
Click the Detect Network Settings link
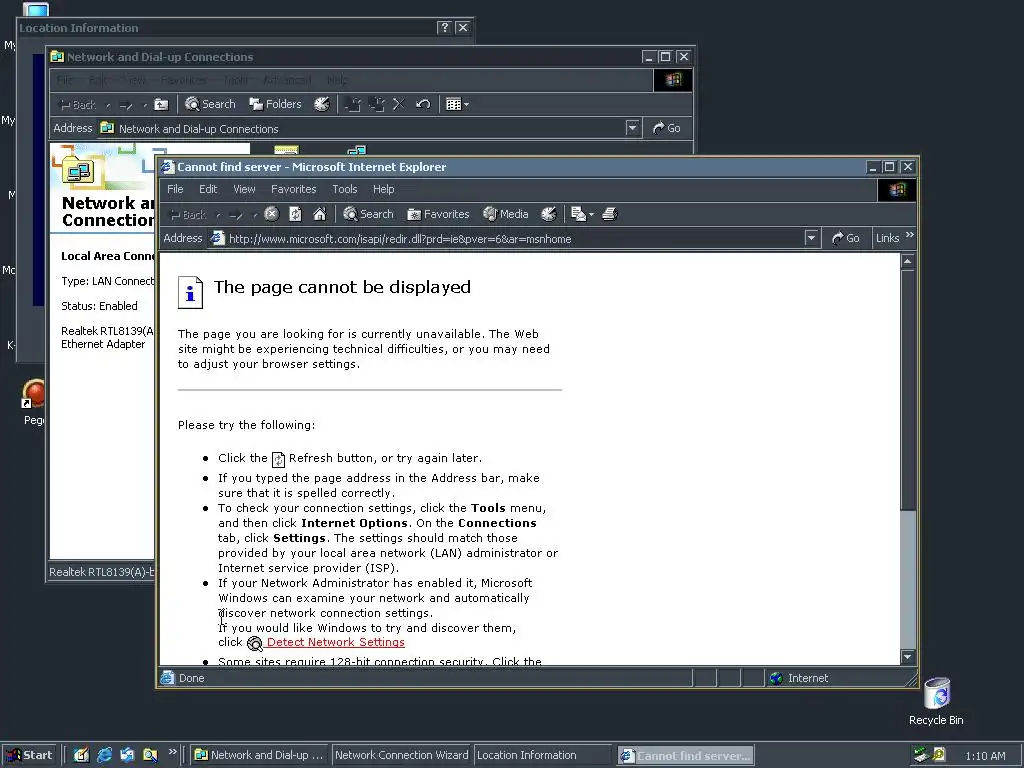335,642
